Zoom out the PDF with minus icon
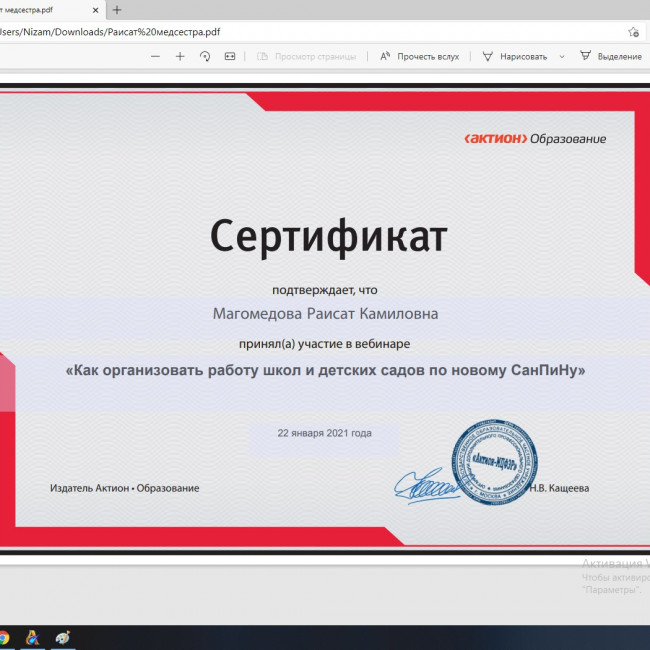 (x=155, y=56)
